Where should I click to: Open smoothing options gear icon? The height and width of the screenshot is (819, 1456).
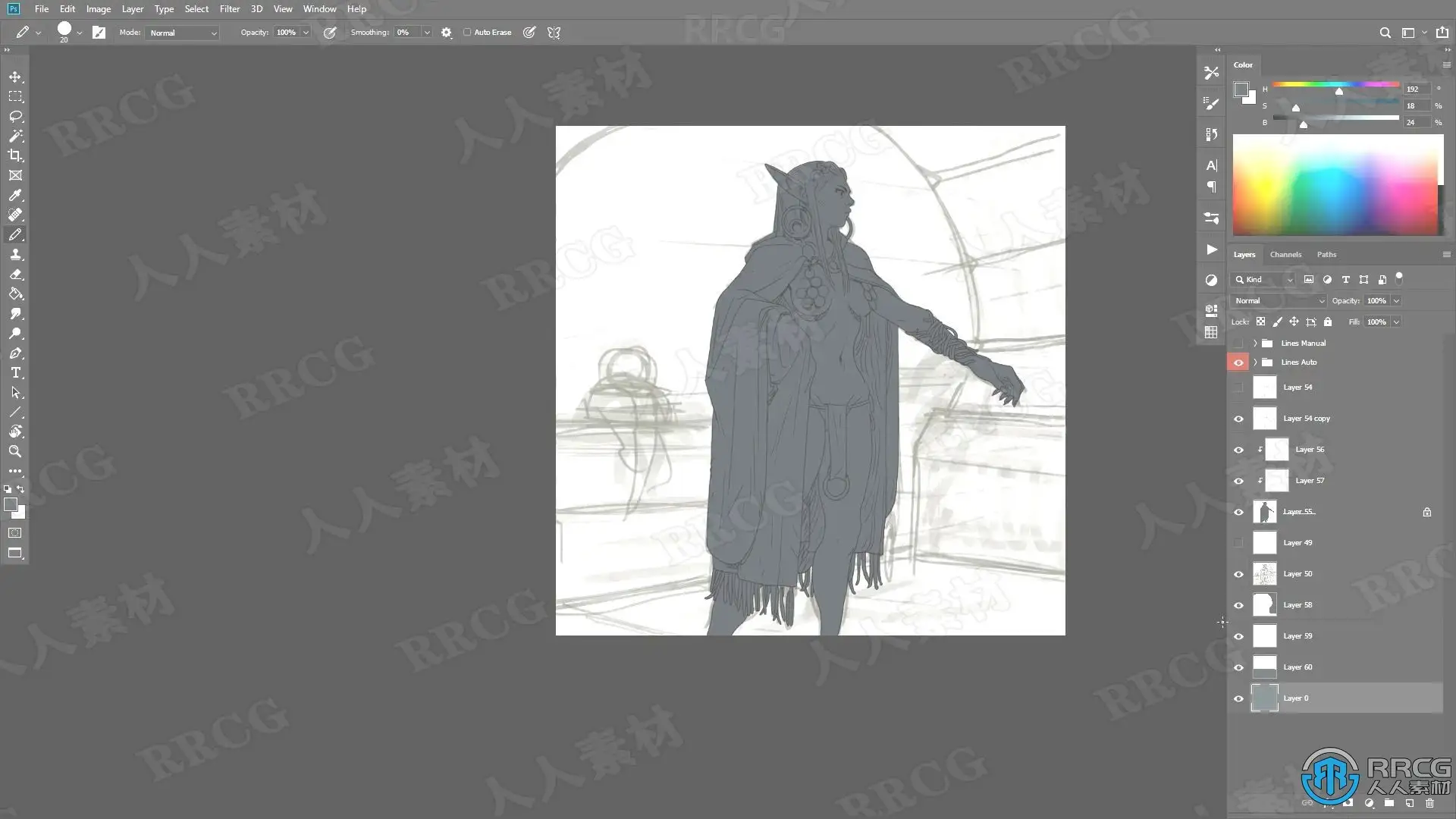[x=446, y=33]
